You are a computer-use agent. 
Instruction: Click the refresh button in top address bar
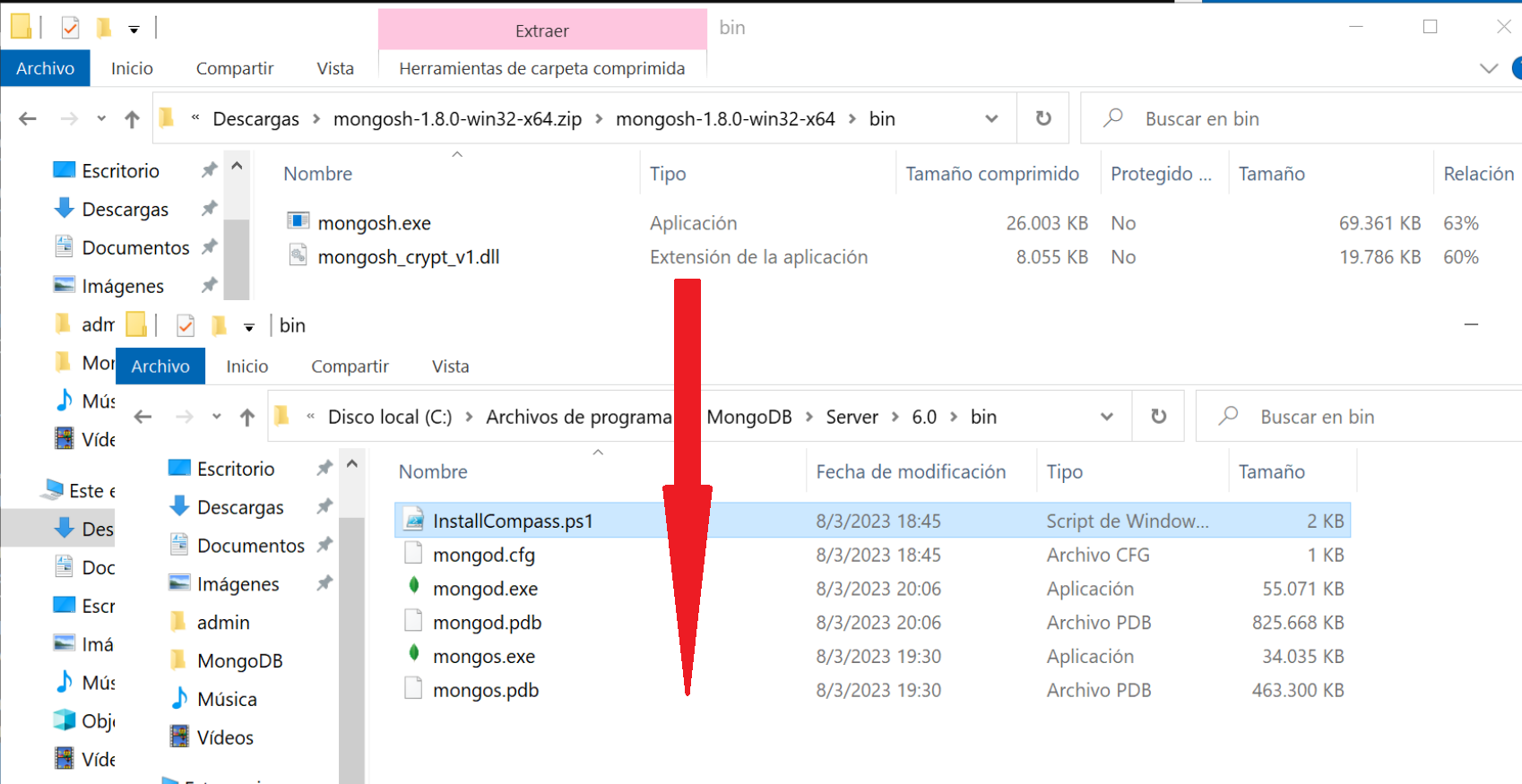(1043, 118)
